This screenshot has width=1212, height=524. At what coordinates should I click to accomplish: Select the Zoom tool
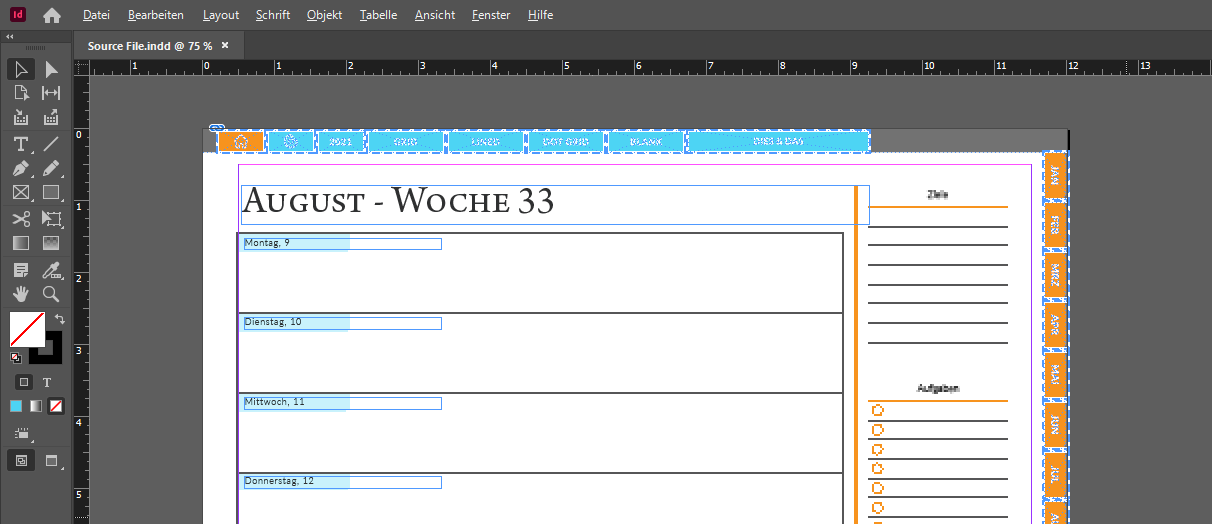tap(51, 294)
